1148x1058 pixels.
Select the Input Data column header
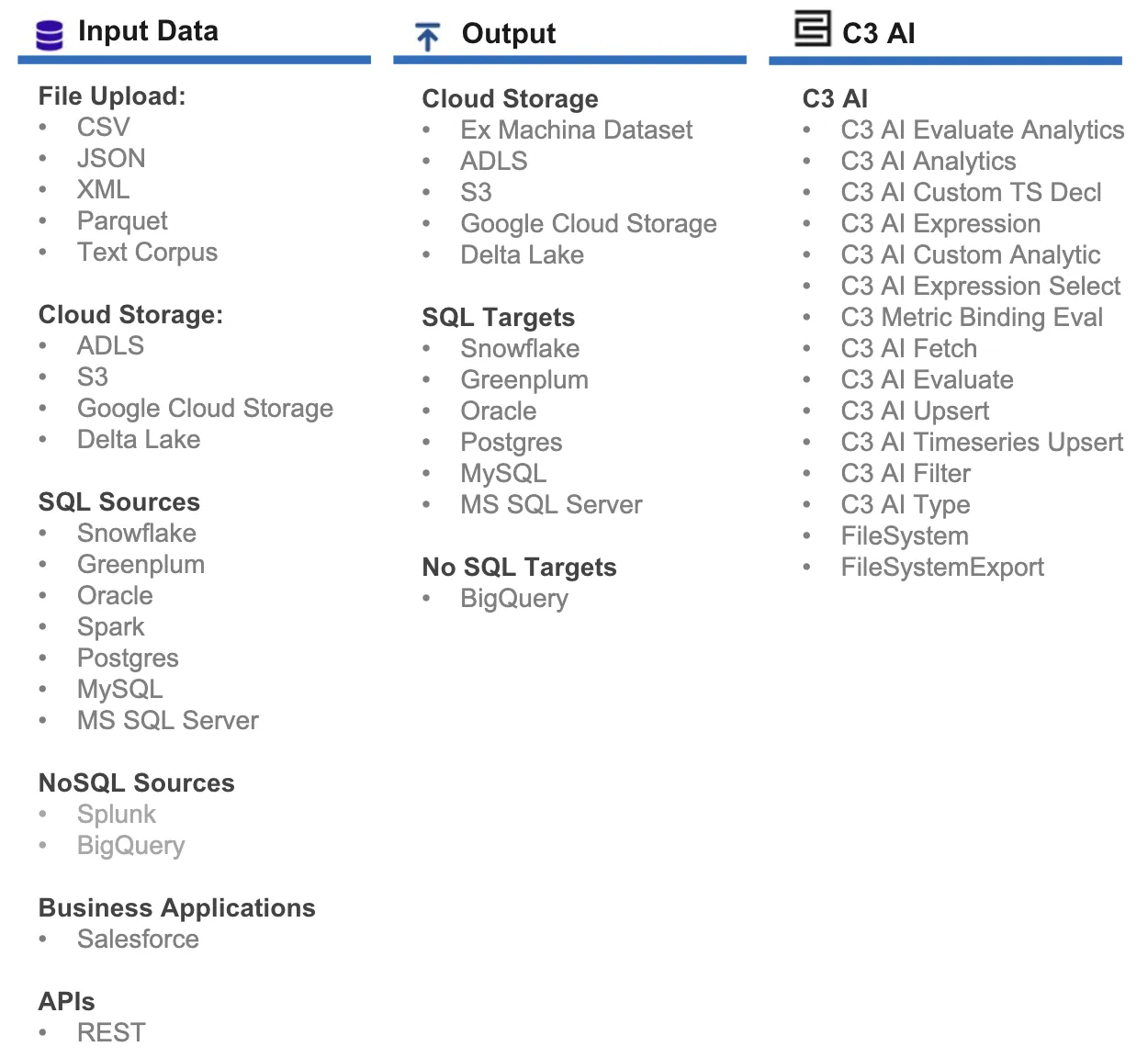[x=148, y=31]
